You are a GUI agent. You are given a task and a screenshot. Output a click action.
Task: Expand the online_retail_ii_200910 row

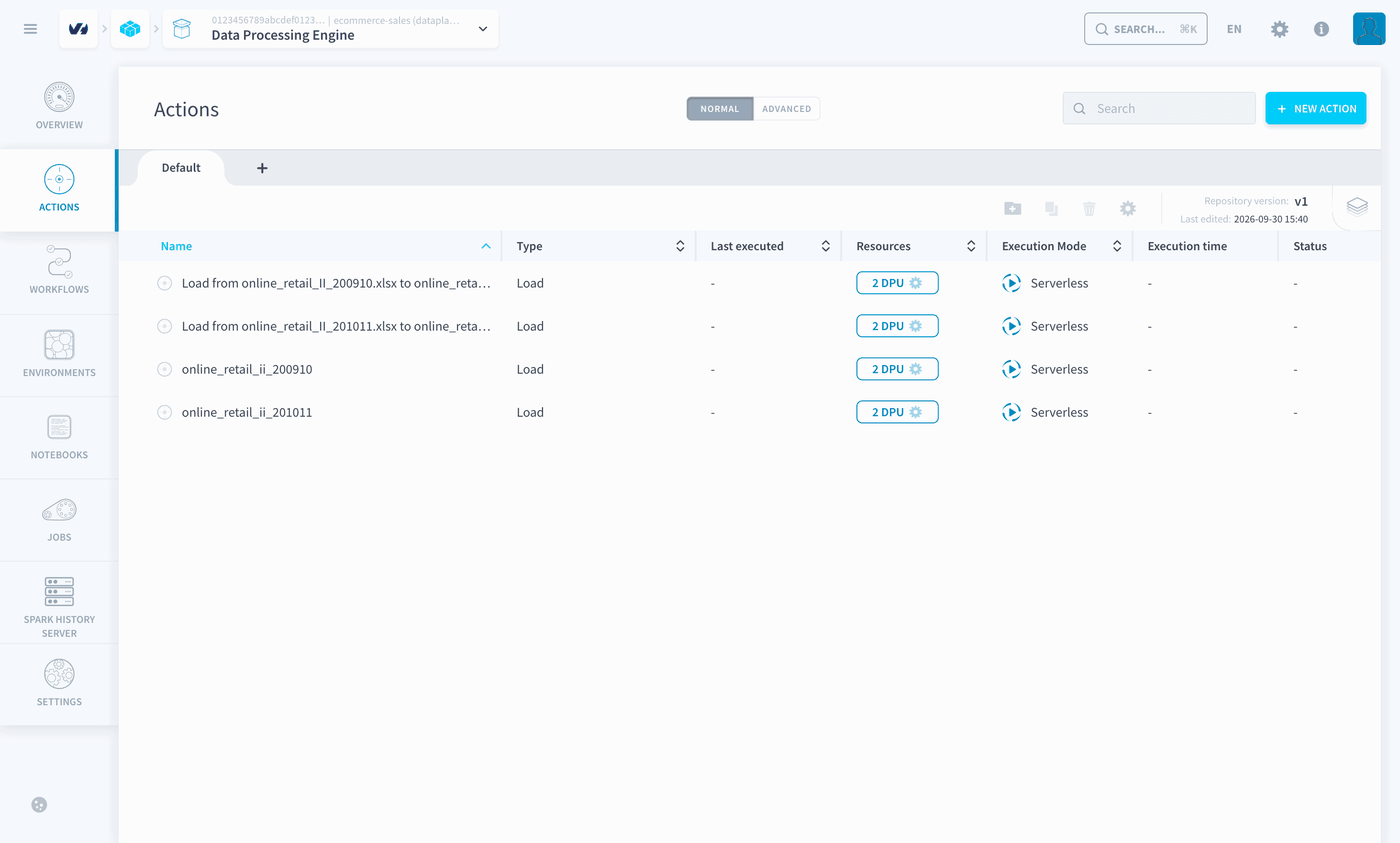click(165, 369)
